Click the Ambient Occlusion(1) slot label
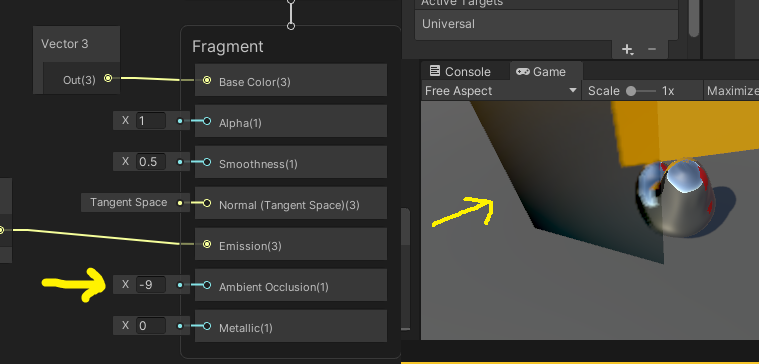Viewport: 759px width, 364px height. point(273,287)
